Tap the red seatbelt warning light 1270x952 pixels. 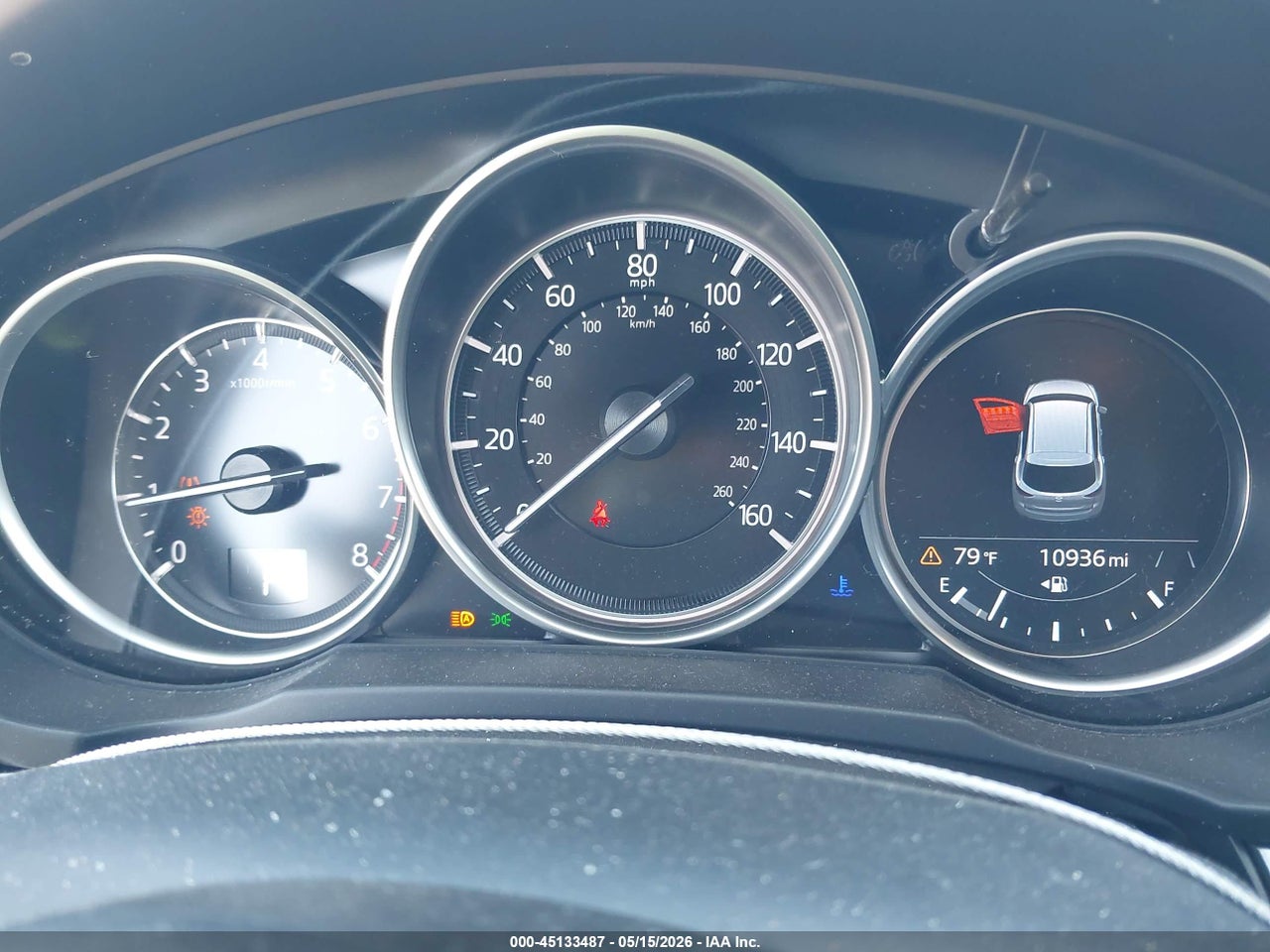(x=600, y=513)
